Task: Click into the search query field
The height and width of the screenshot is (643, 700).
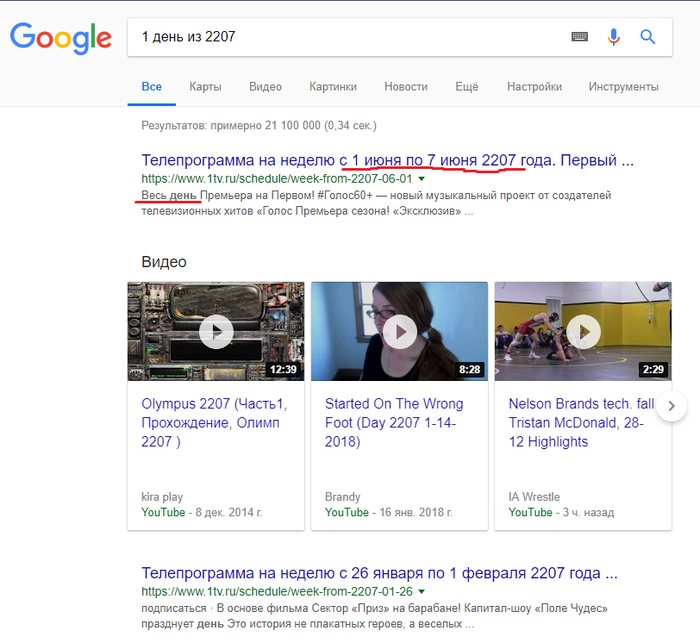Action: click(340, 37)
